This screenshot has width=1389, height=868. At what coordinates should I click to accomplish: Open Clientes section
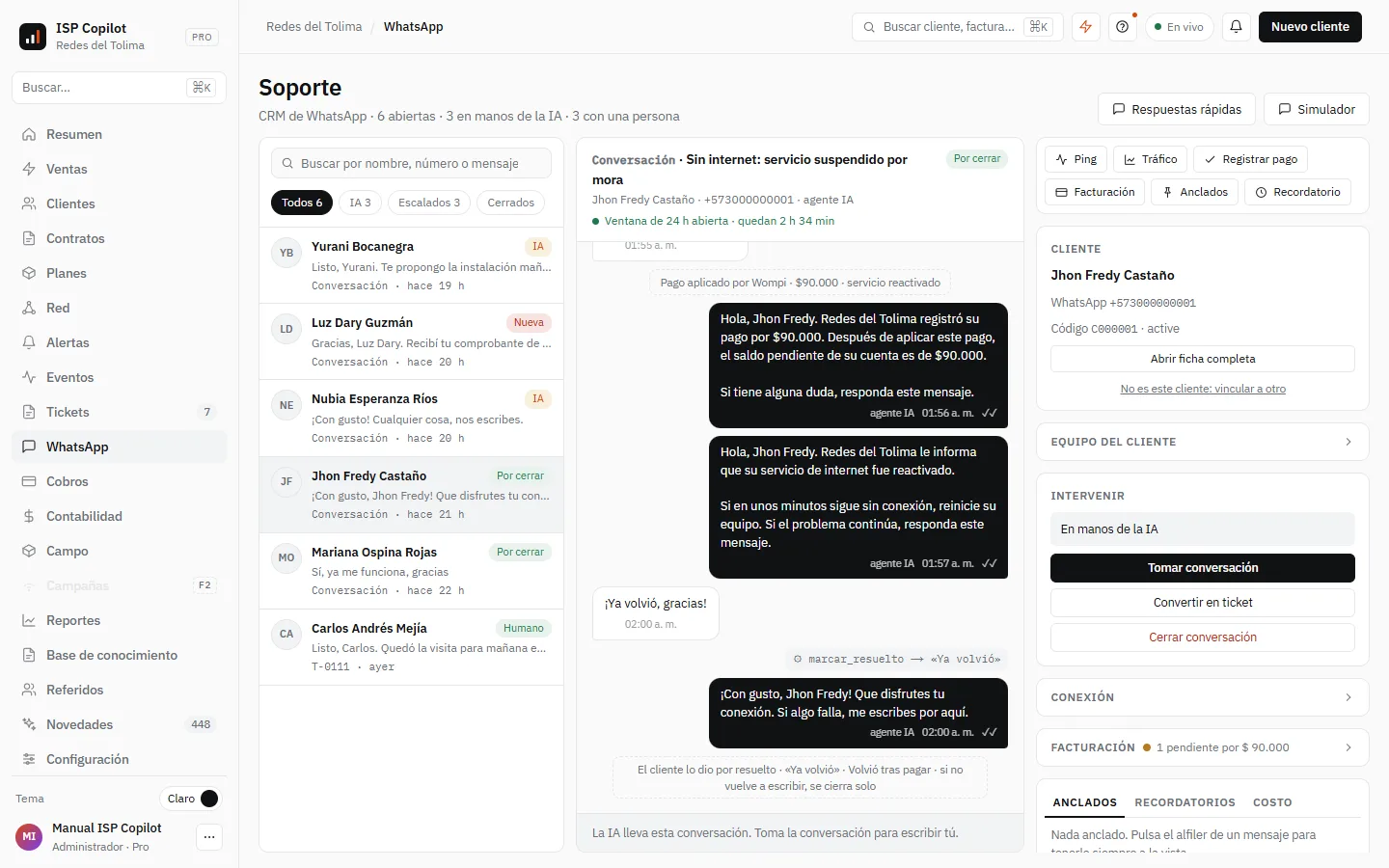[x=120, y=203]
